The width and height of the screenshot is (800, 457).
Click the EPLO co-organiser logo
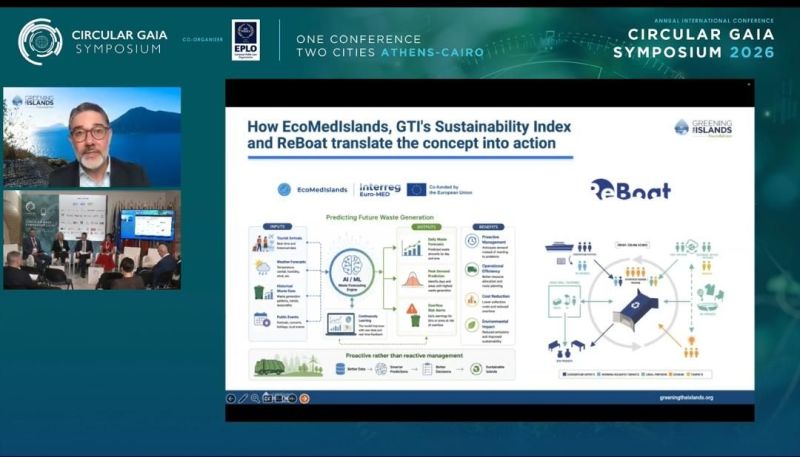coord(245,40)
